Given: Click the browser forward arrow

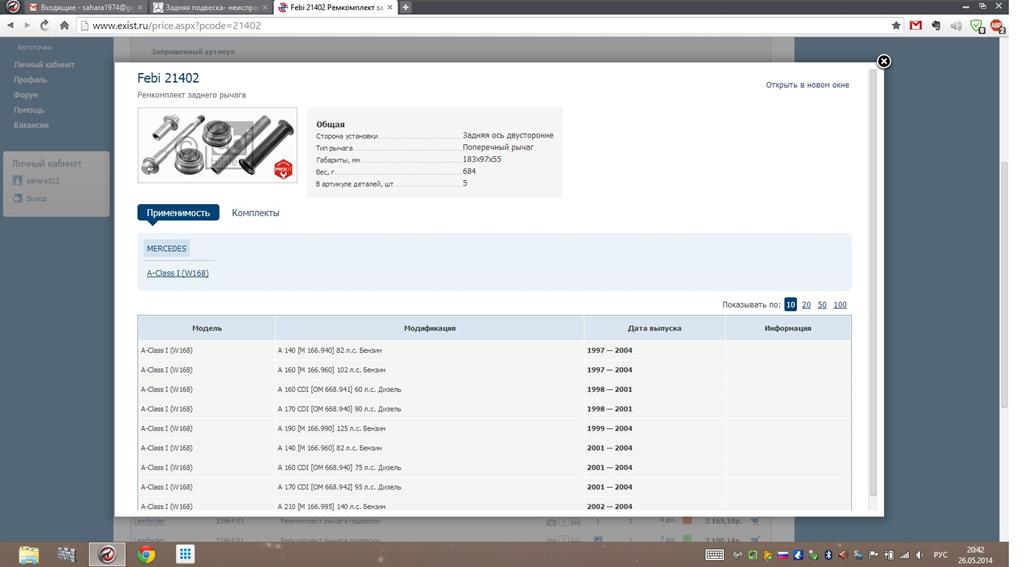Looking at the screenshot, I should [27, 25].
